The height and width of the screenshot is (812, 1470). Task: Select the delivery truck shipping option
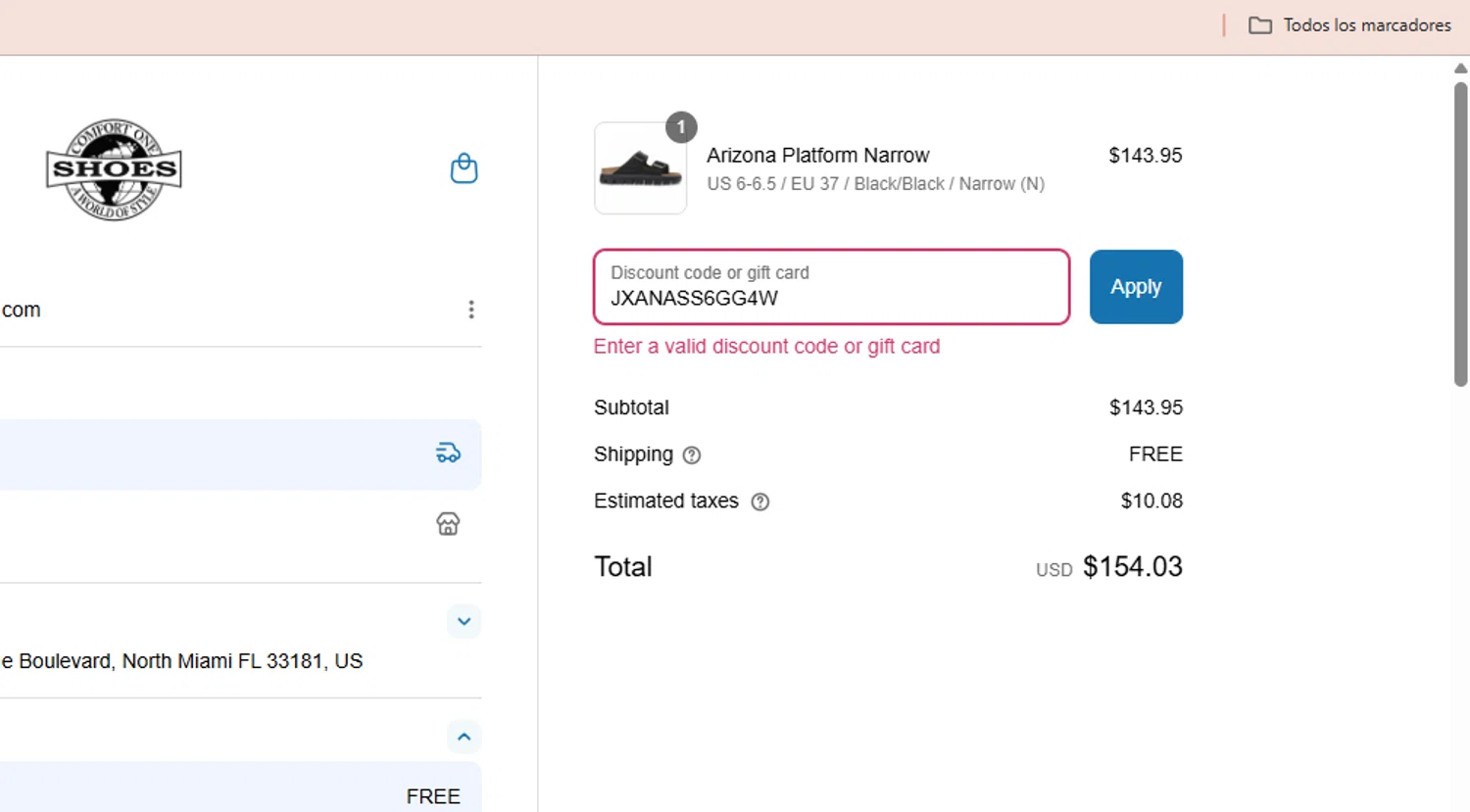(x=448, y=454)
